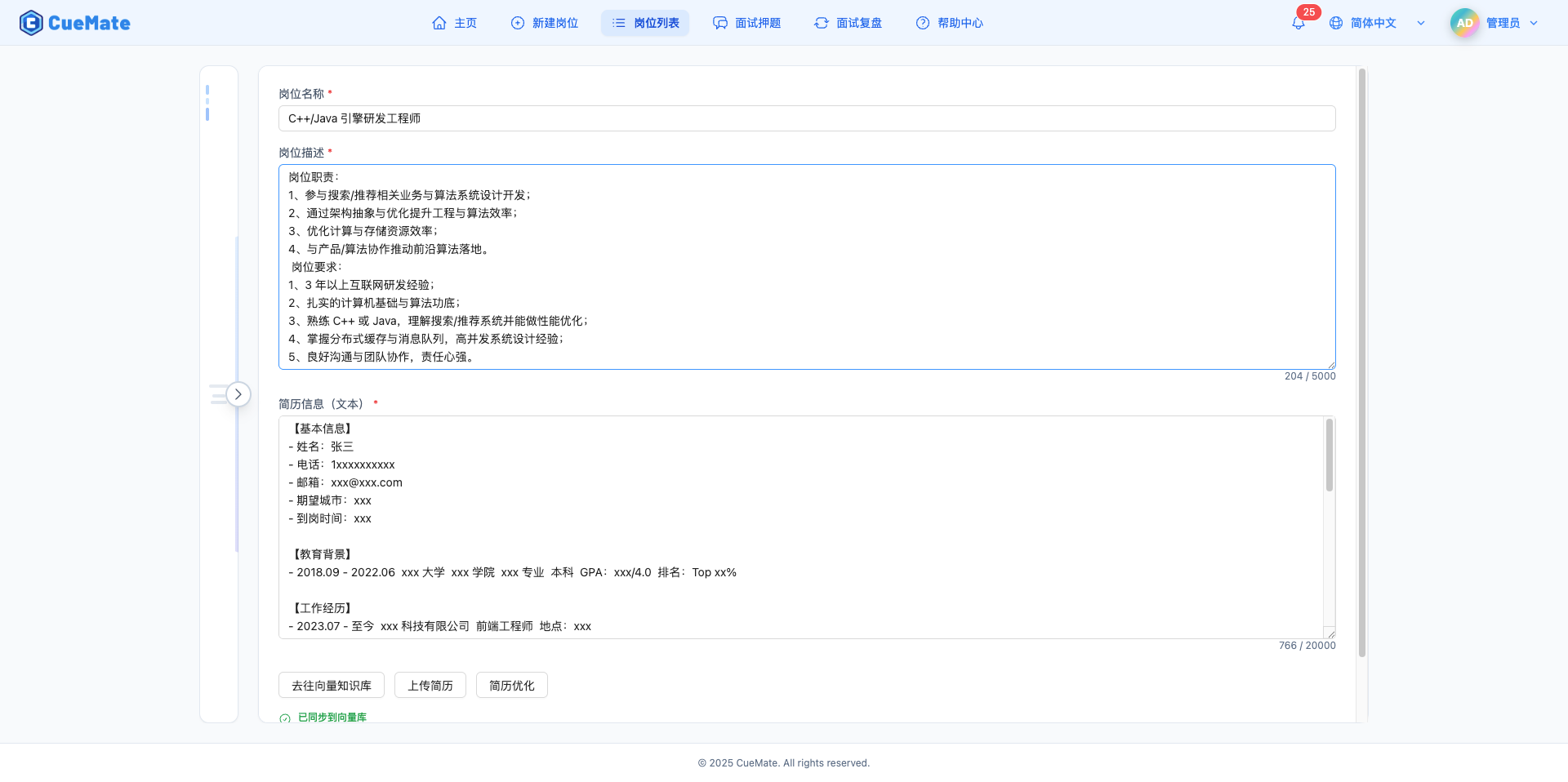The image size is (1568, 782).
Task: Click the AD avatar in the top right
Action: (x=1464, y=22)
